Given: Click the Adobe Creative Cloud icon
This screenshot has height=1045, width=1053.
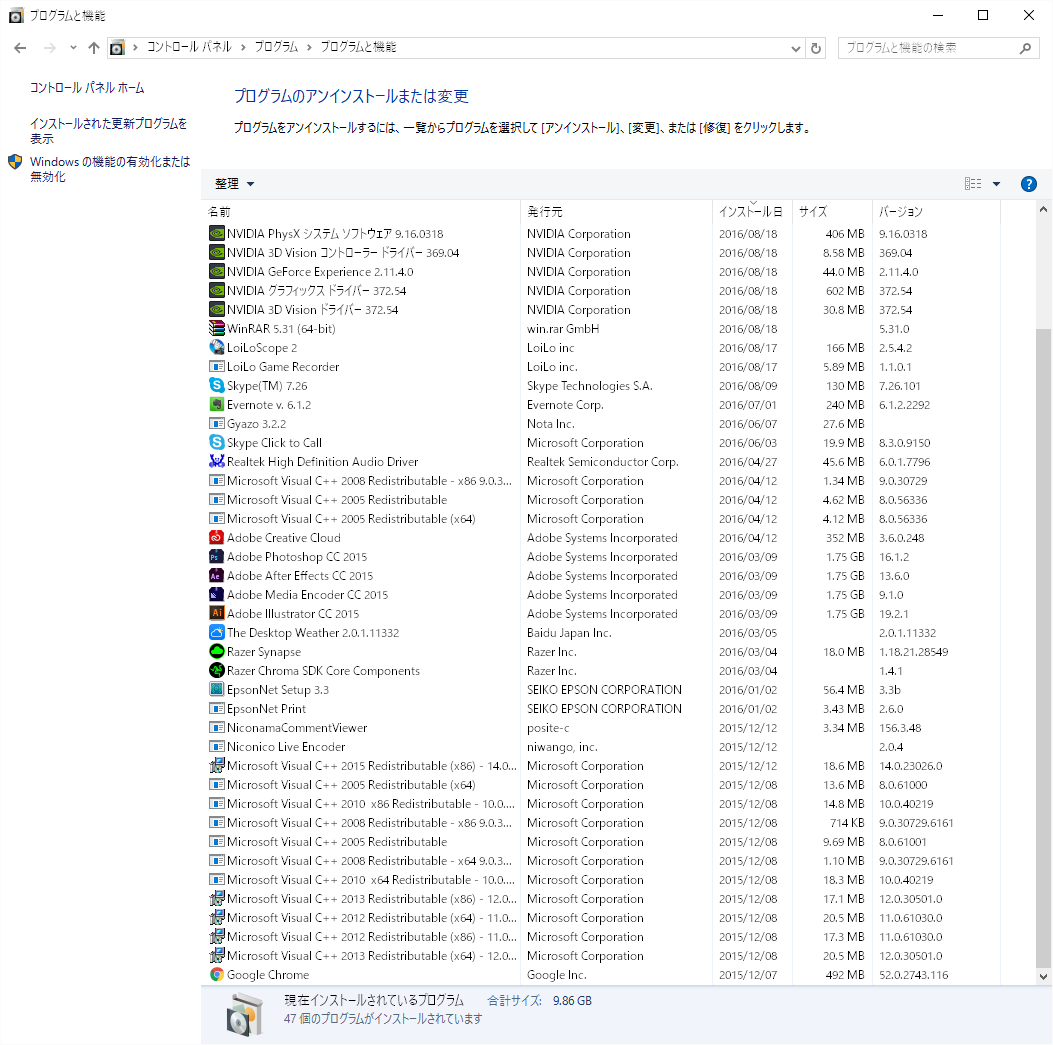Looking at the screenshot, I should pos(216,537).
